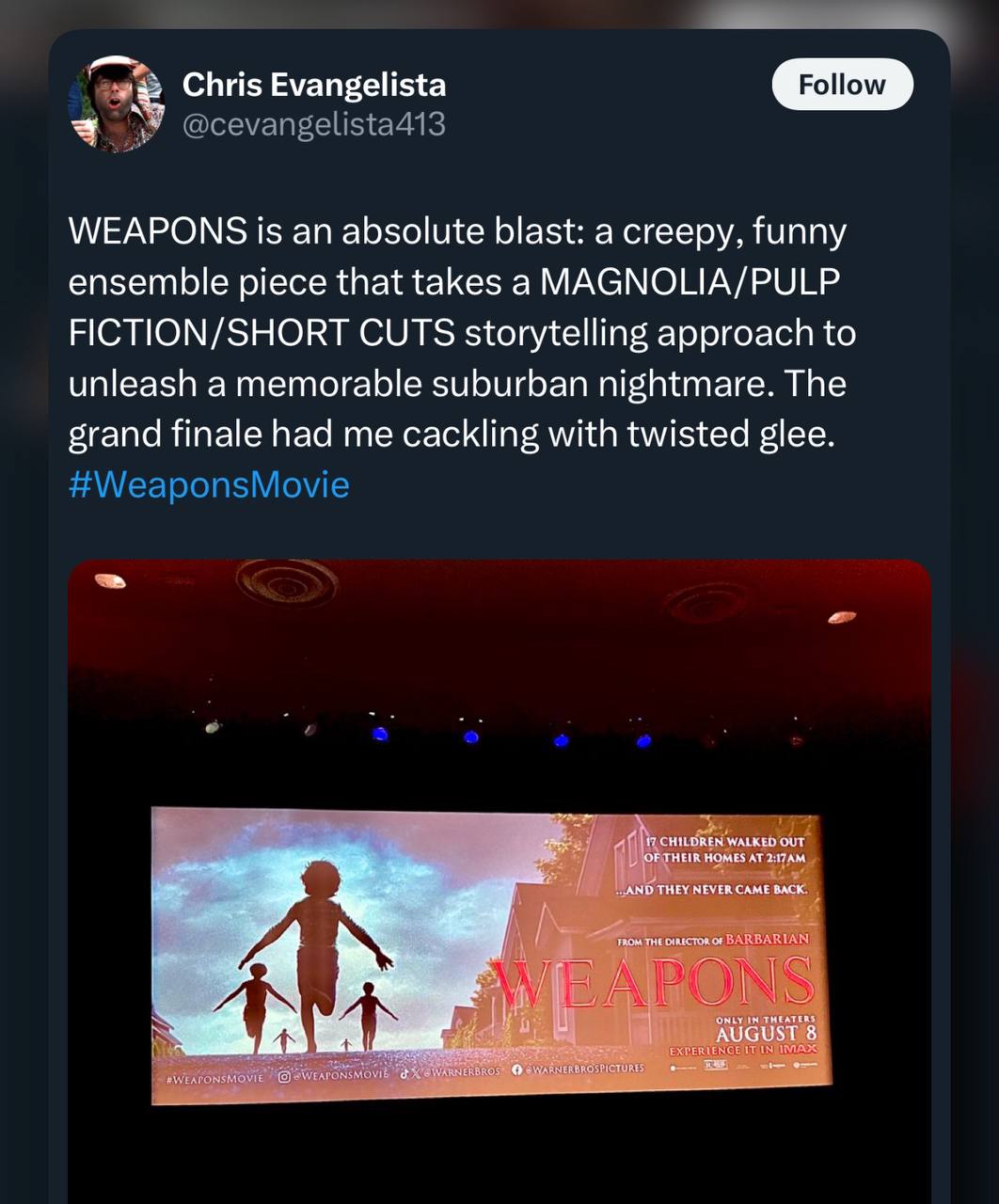Tap the '17 children walked out' tagline
999x1204 pixels.
pyautogui.click(x=724, y=849)
